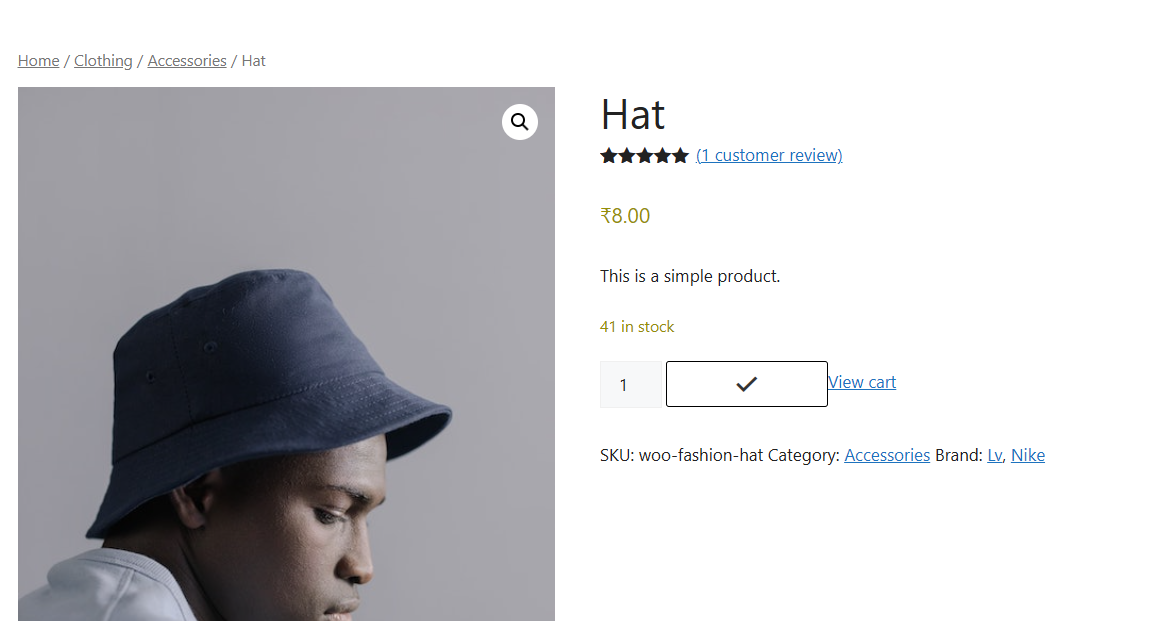This screenshot has width=1155, height=621.
Task: Click the five-star rating icons
Action: click(644, 155)
